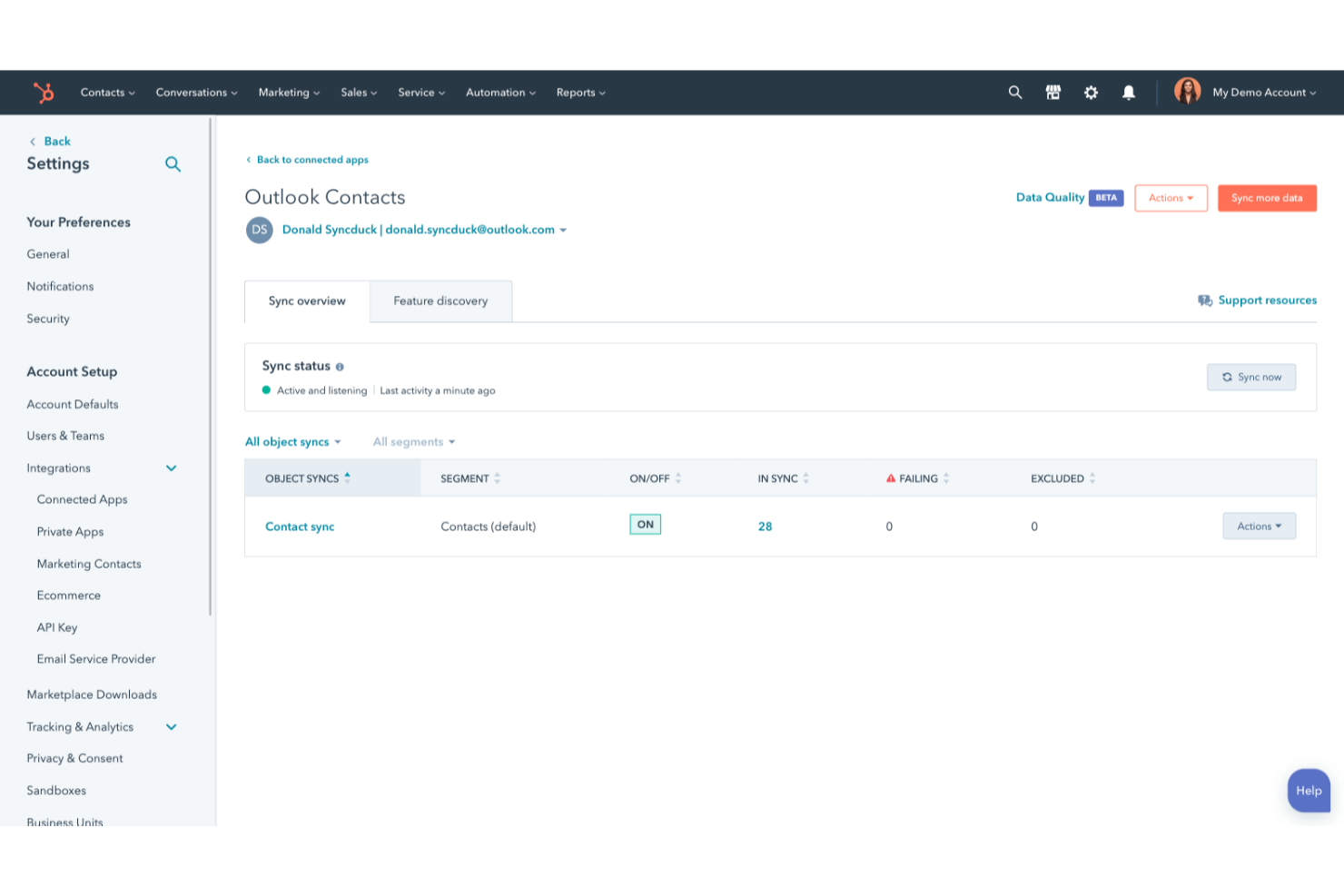Open the Automation menu
1344x896 pixels.
point(500,93)
